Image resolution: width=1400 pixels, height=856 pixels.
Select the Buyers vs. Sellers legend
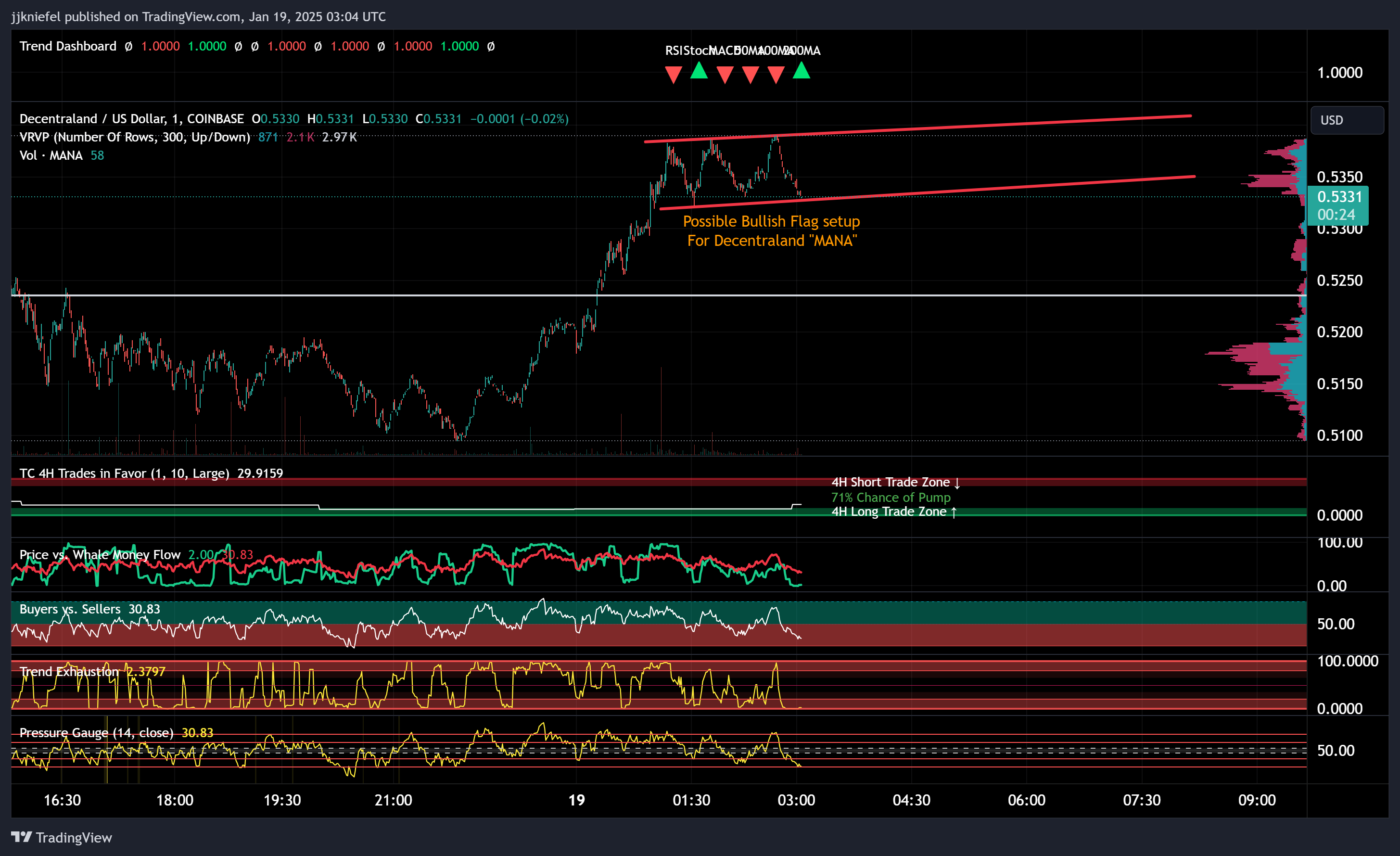coord(70,609)
